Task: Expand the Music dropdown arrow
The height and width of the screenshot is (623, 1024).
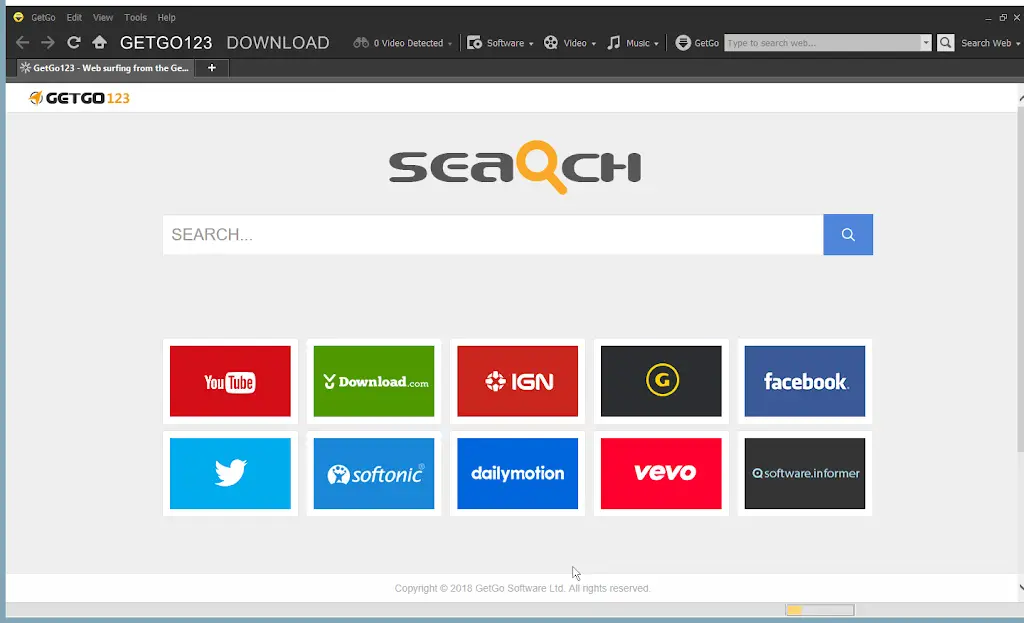Action: [x=656, y=44]
